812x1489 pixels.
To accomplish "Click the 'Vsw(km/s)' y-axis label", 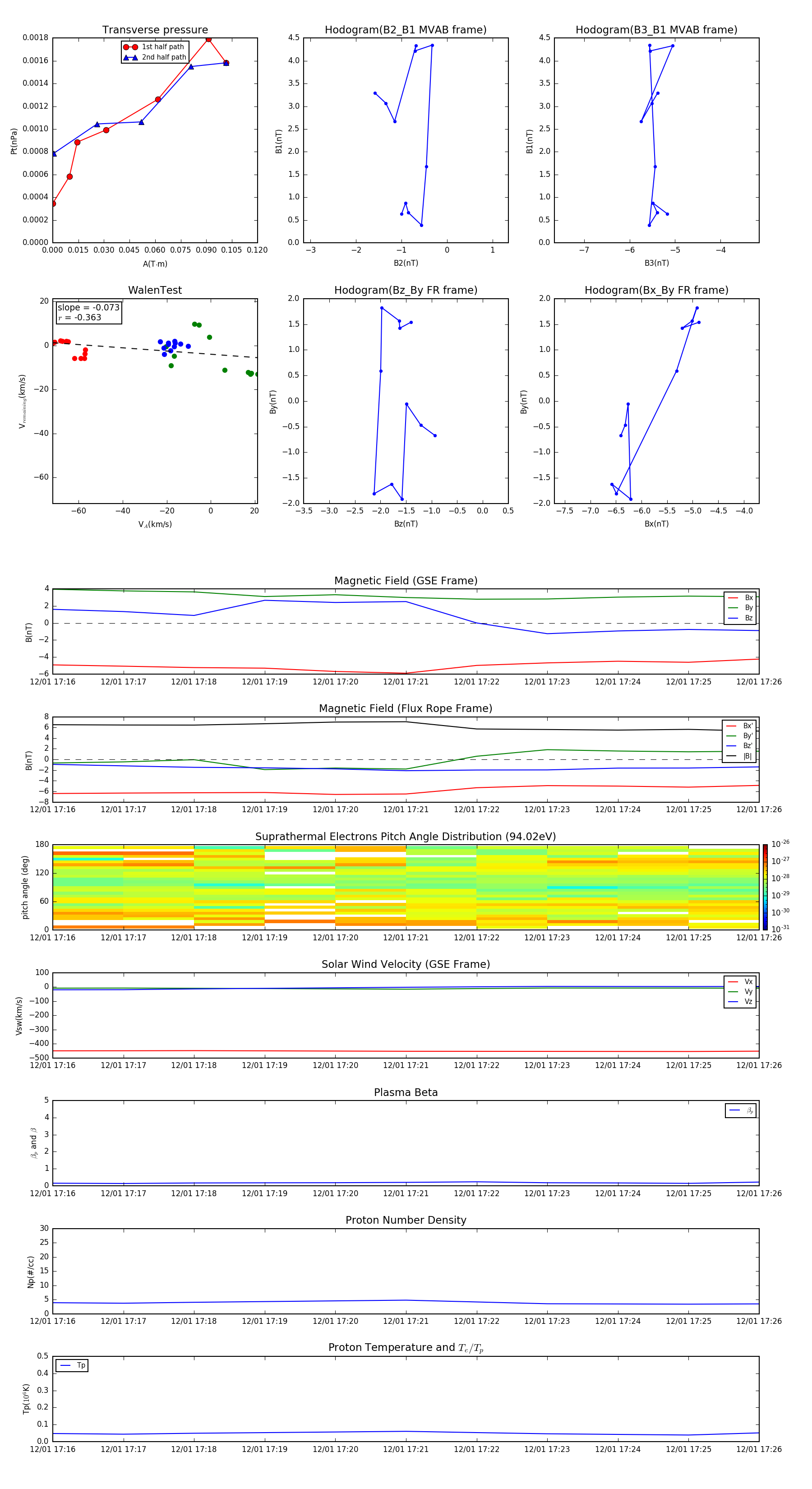I will click(19, 1016).
